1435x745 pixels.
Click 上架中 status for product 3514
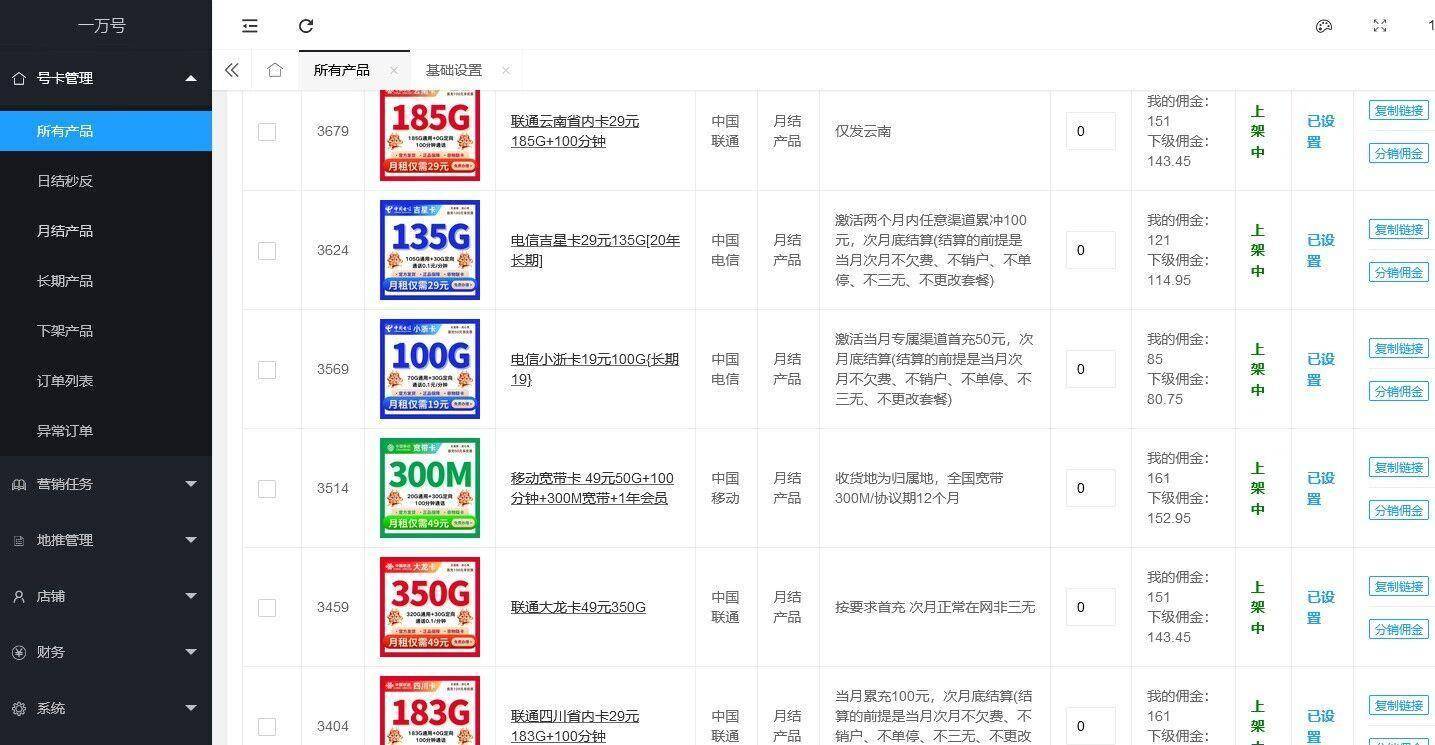[x=1258, y=488]
